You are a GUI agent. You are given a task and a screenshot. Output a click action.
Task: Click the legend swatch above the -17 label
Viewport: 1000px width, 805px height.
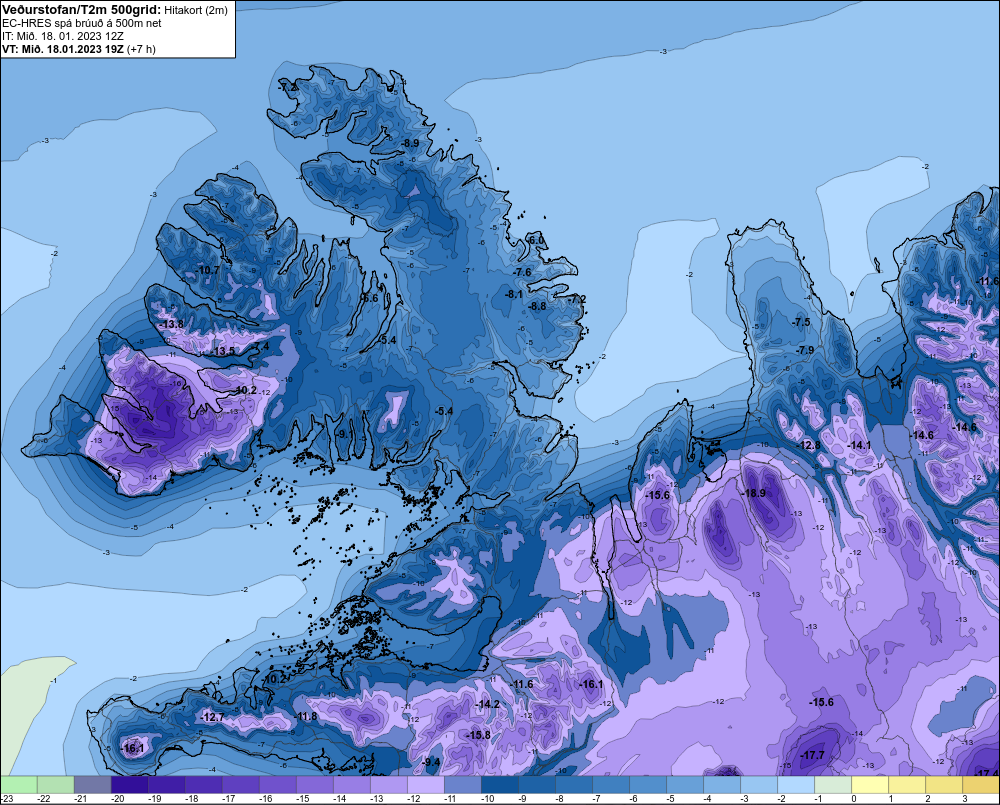240,784
